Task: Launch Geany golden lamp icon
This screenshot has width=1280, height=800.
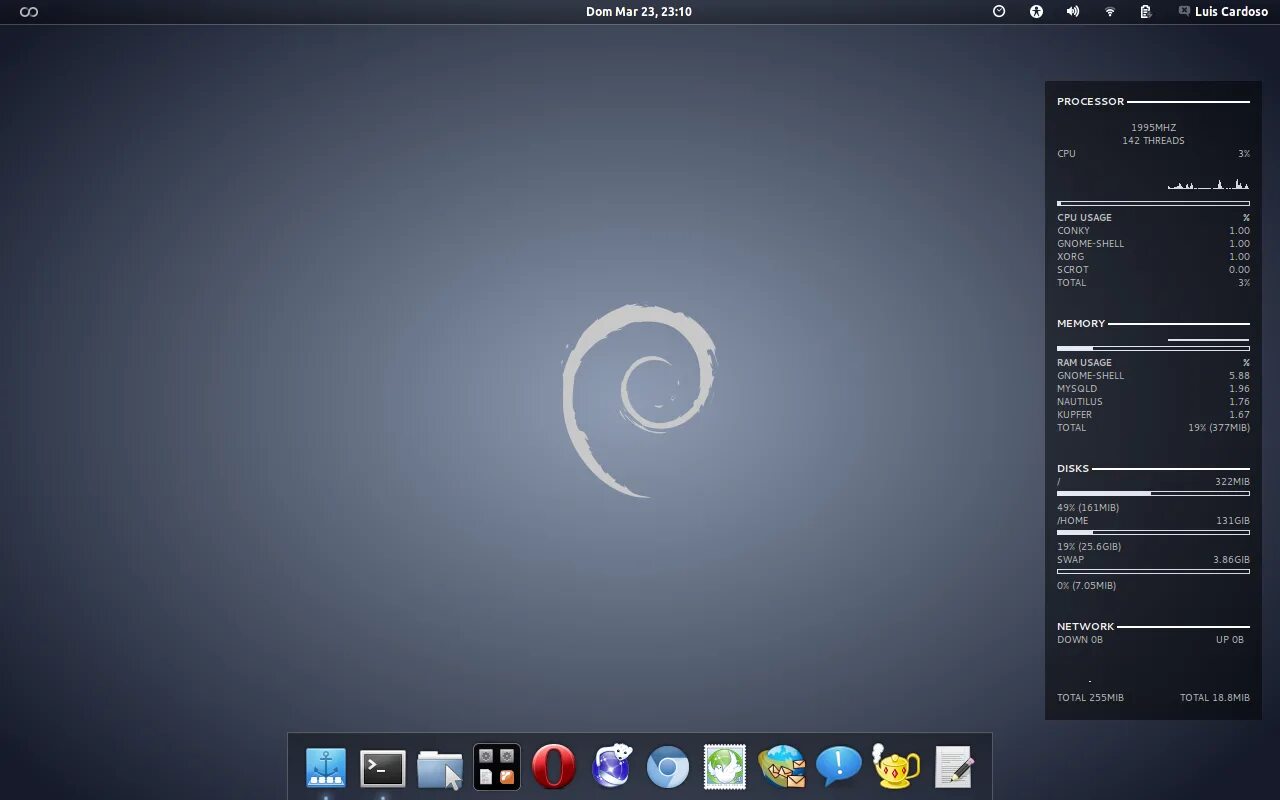Action: pos(896,767)
